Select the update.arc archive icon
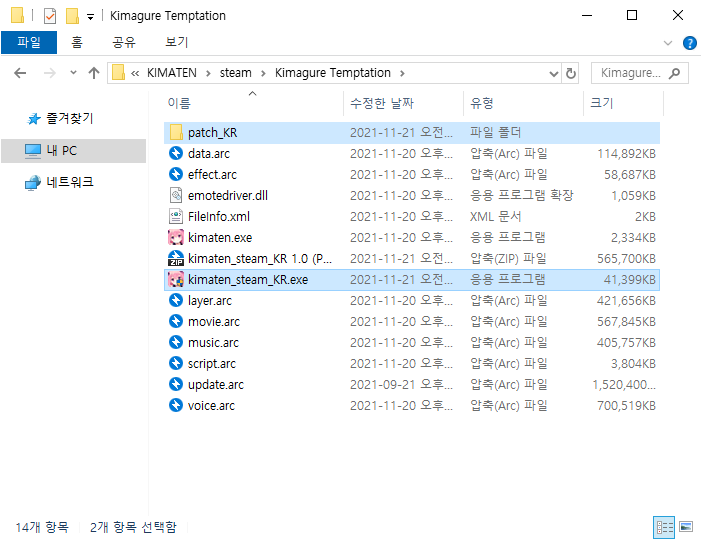Screen dimensions: 702x540 click(x=176, y=384)
